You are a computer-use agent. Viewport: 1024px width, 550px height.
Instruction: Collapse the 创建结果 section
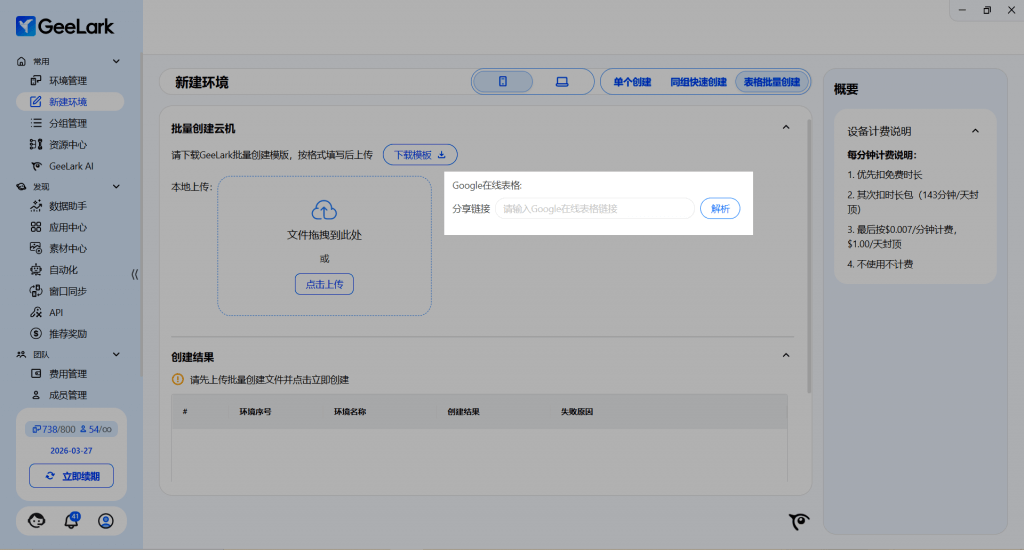786,356
